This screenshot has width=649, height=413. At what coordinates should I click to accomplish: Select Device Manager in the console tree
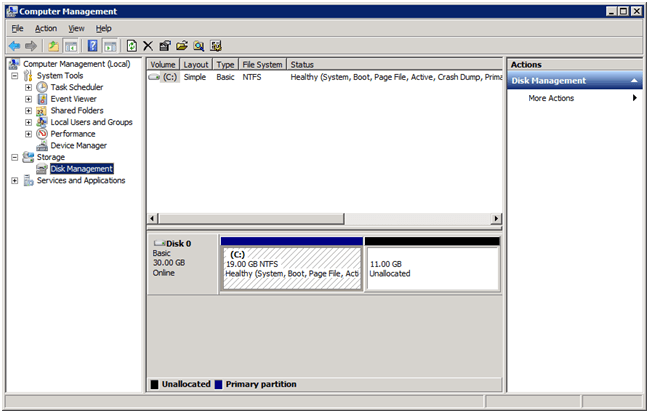click(78, 145)
